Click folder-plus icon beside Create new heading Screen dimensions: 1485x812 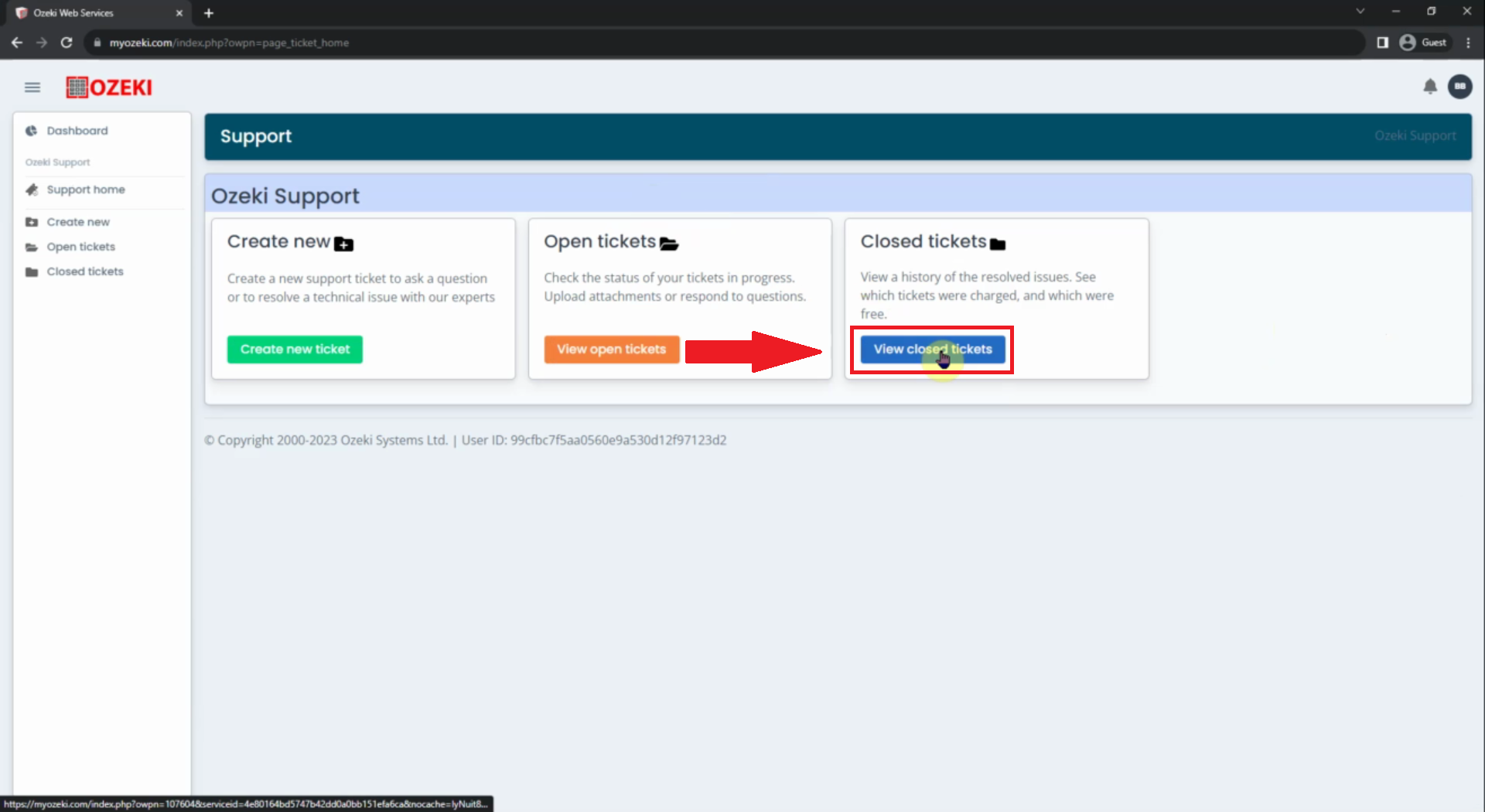point(343,244)
